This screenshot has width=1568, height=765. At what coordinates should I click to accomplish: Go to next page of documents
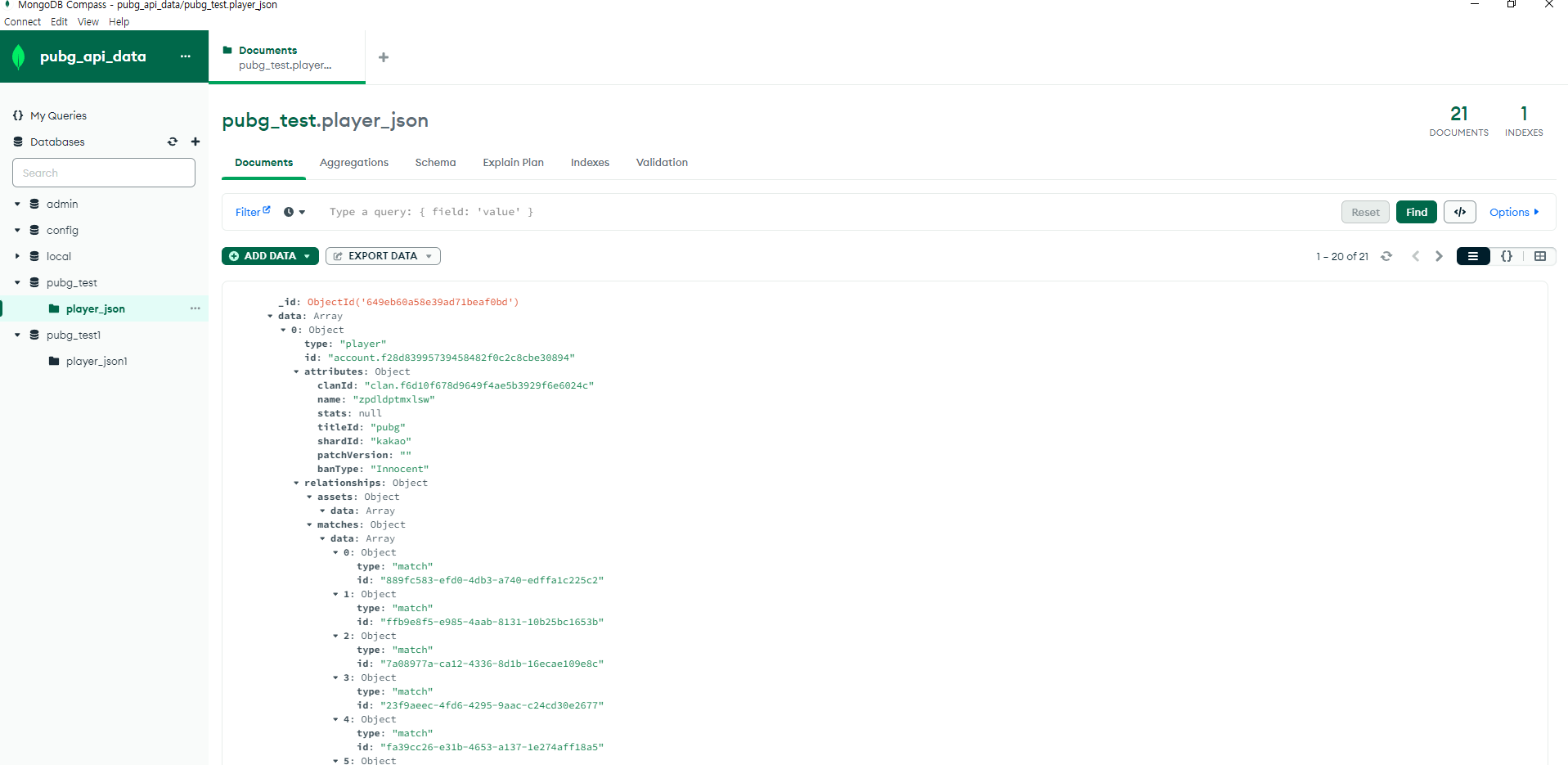click(x=1439, y=256)
